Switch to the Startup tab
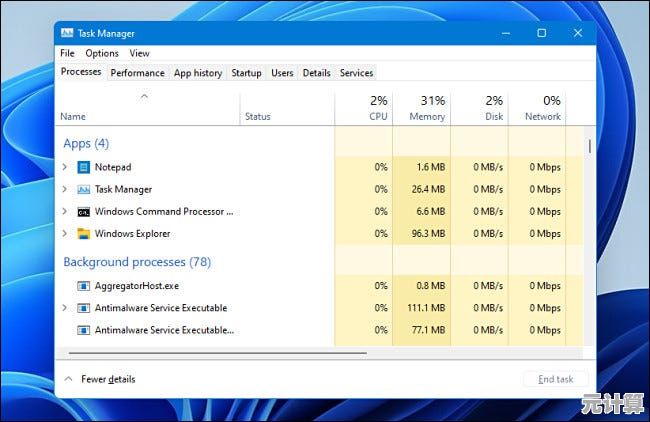Viewport: 650px width, 422px height. (246, 73)
